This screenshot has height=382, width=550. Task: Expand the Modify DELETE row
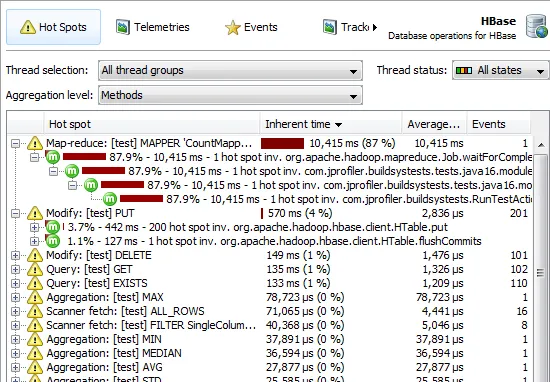(x=15, y=255)
